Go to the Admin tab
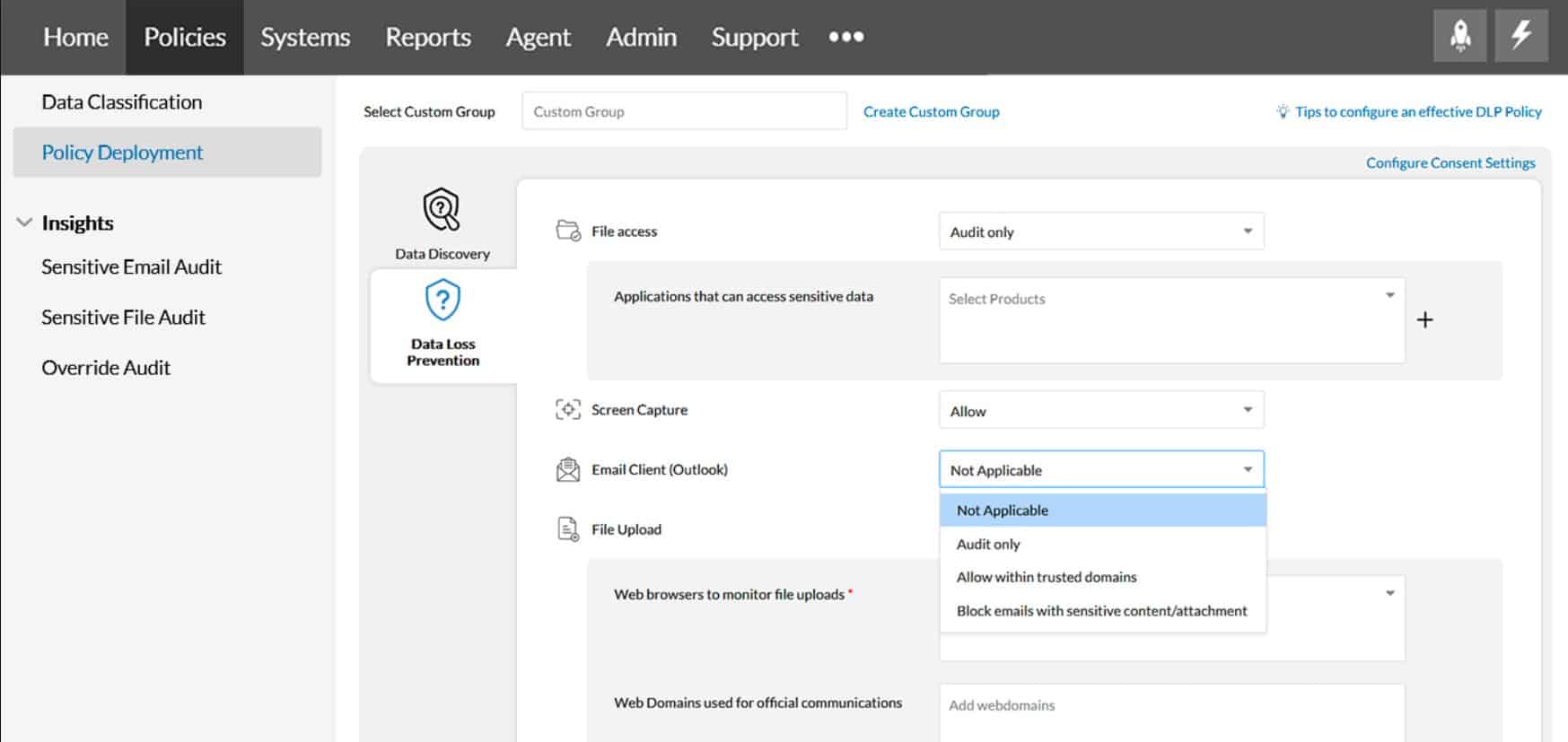This screenshot has width=1568, height=742. tap(641, 37)
